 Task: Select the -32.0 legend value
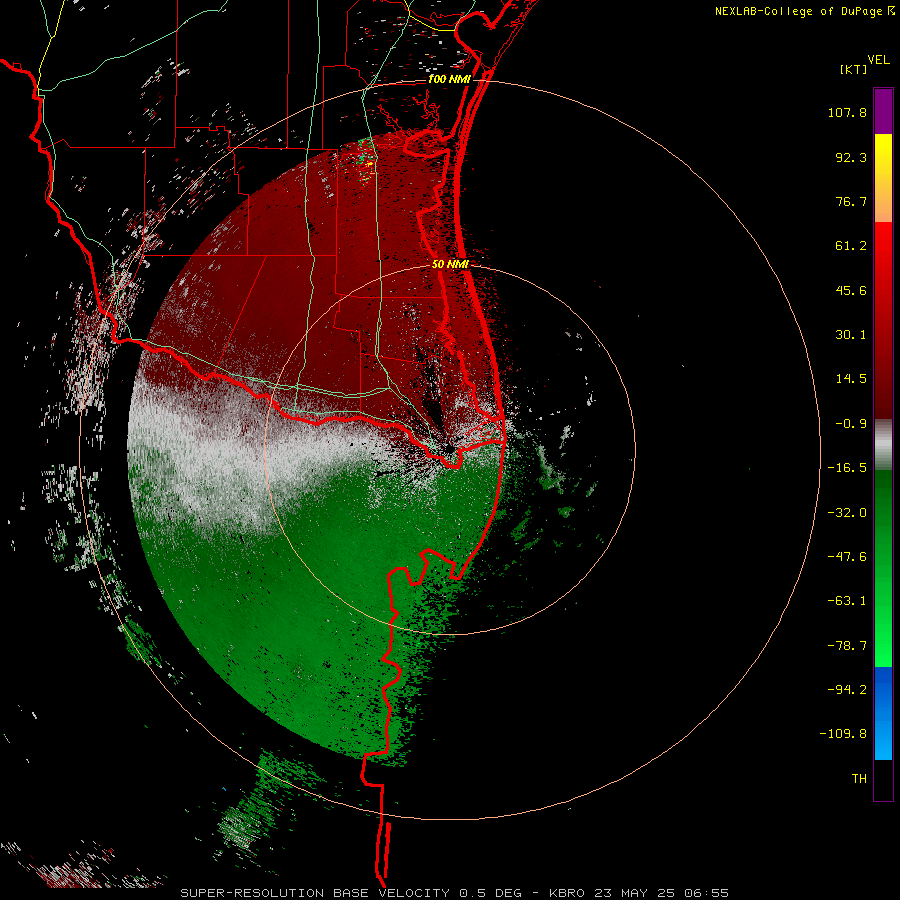click(847, 513)
